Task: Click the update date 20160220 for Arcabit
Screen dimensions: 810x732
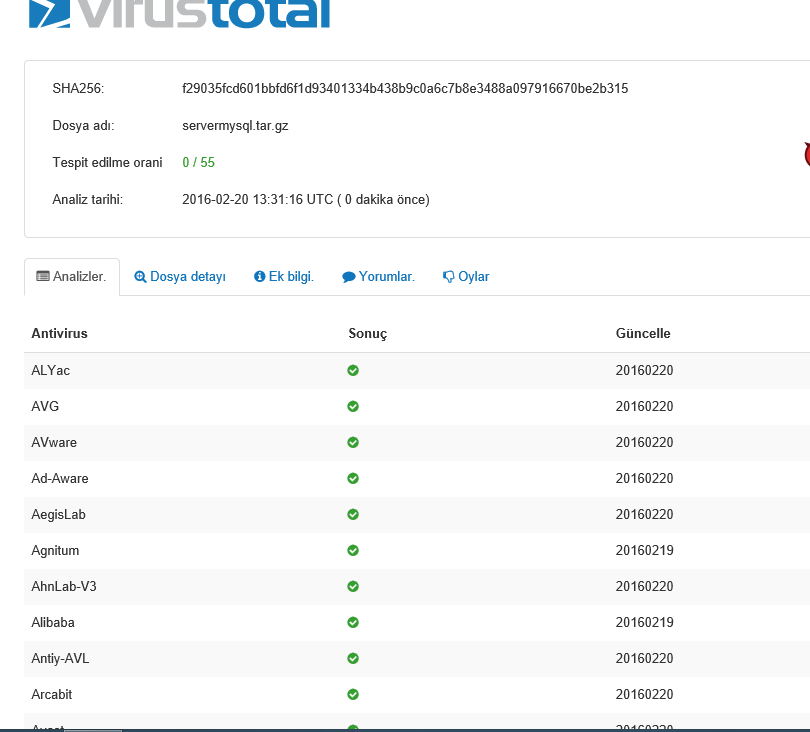Action: (x=644, y=694)
